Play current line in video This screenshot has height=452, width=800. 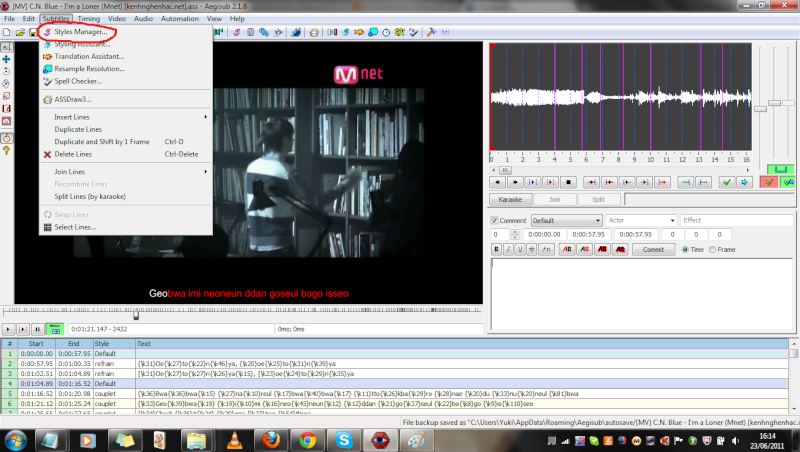point(23,330)
